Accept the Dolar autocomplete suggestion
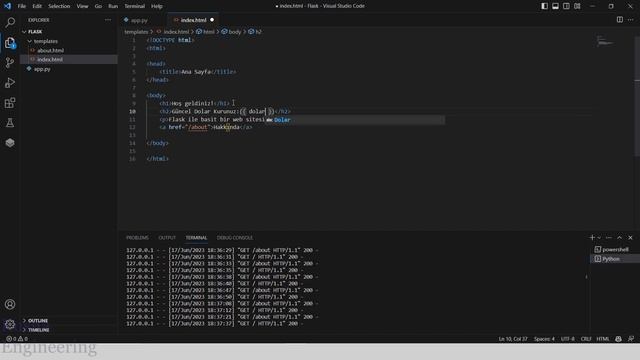 pyautogui.click(x=355, y=120)
